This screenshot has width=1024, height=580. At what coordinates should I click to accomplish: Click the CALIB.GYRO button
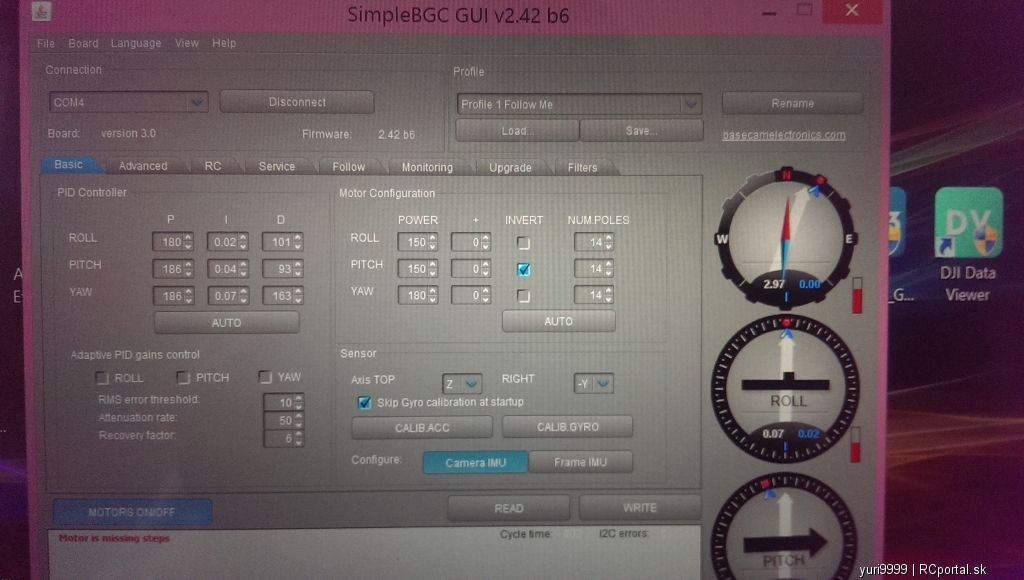[568, 427]
